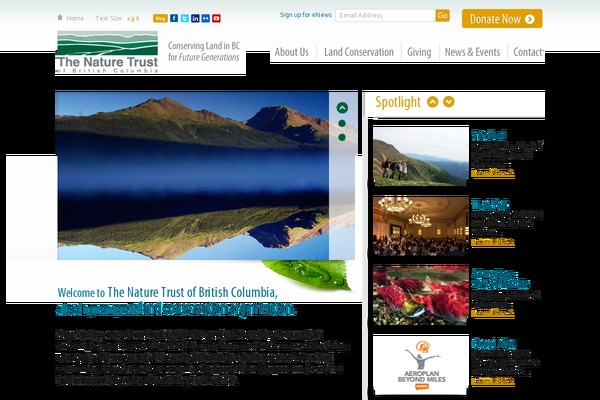Open the red salmon thumbnail
600x400 pixels.
point(421,295)
